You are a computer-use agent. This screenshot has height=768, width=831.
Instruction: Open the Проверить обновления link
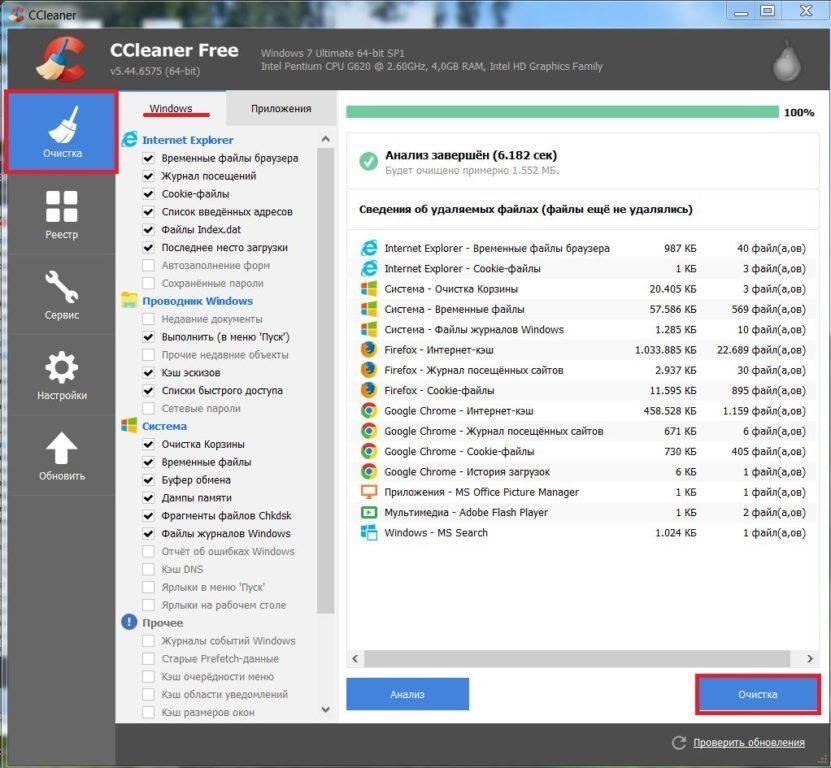[749, 743]
